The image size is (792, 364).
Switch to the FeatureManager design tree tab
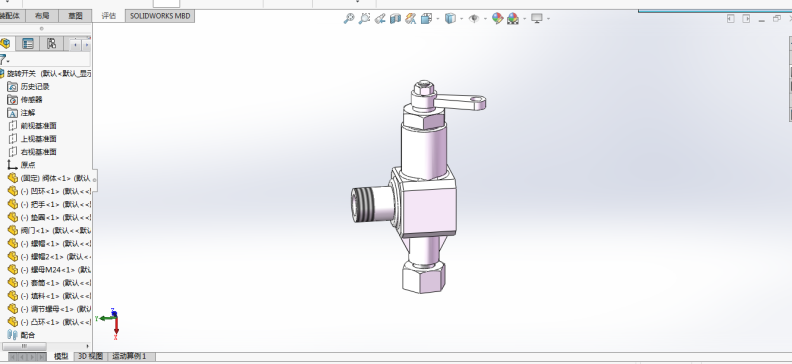click(x=6, y=44)
